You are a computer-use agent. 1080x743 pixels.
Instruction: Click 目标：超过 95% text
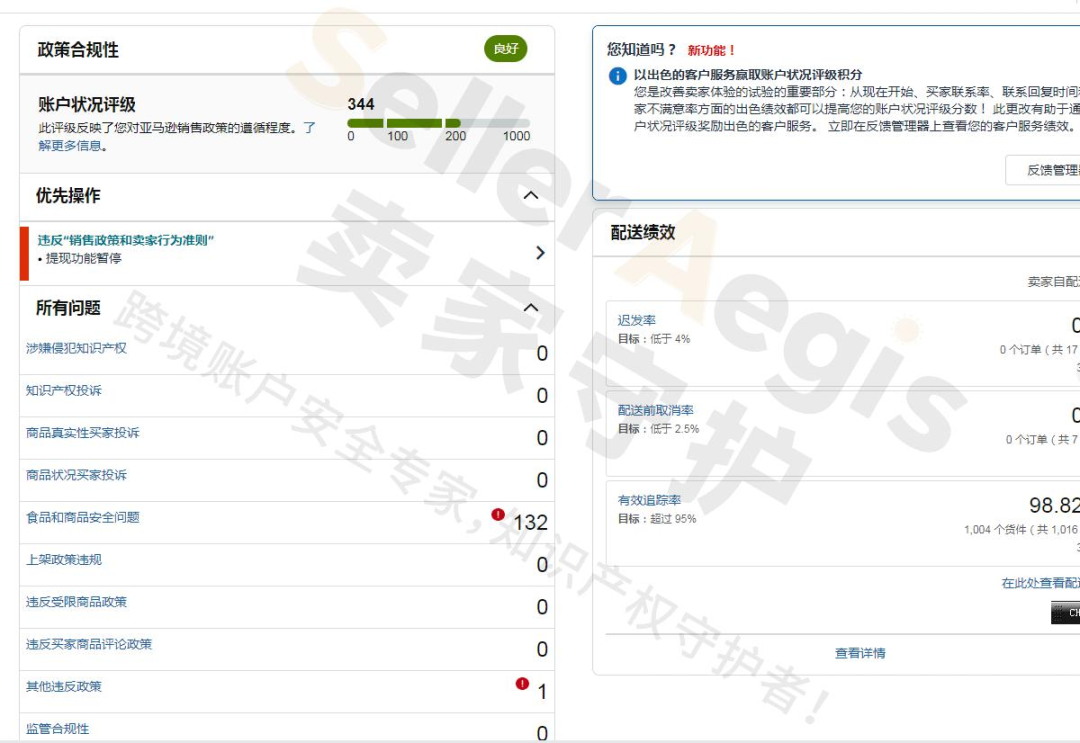point(656,519)
